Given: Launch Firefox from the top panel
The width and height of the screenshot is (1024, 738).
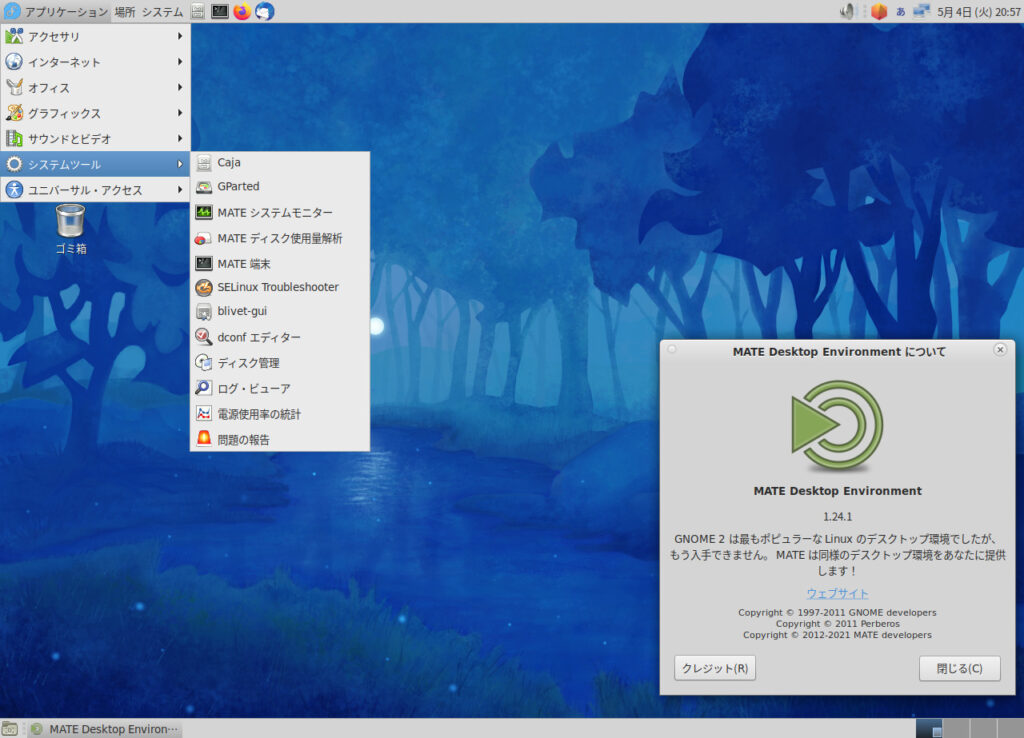Looking at the screenshot, I should [242, 12].
